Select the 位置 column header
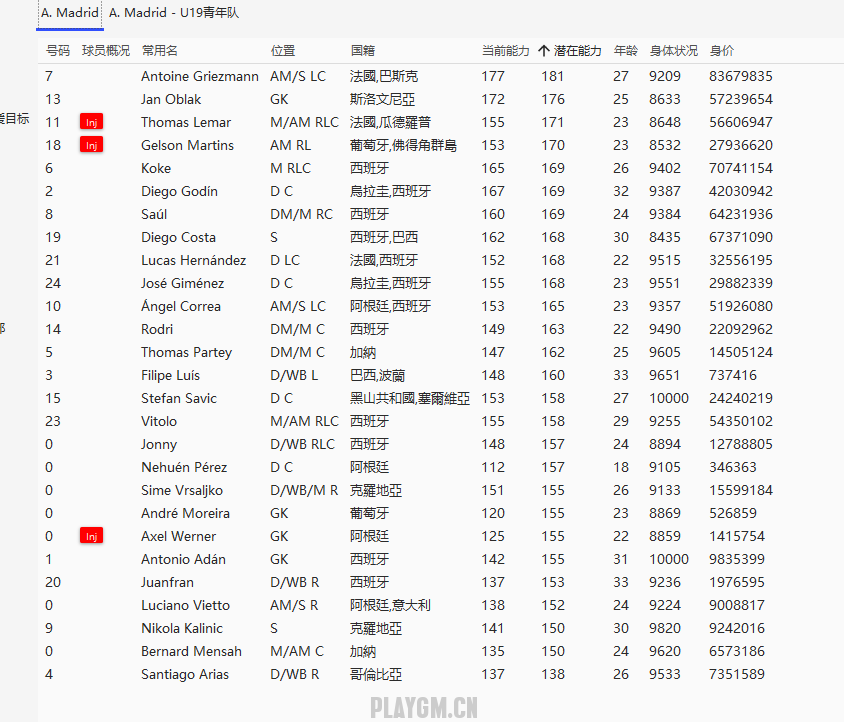 click(x=283, y=50)
